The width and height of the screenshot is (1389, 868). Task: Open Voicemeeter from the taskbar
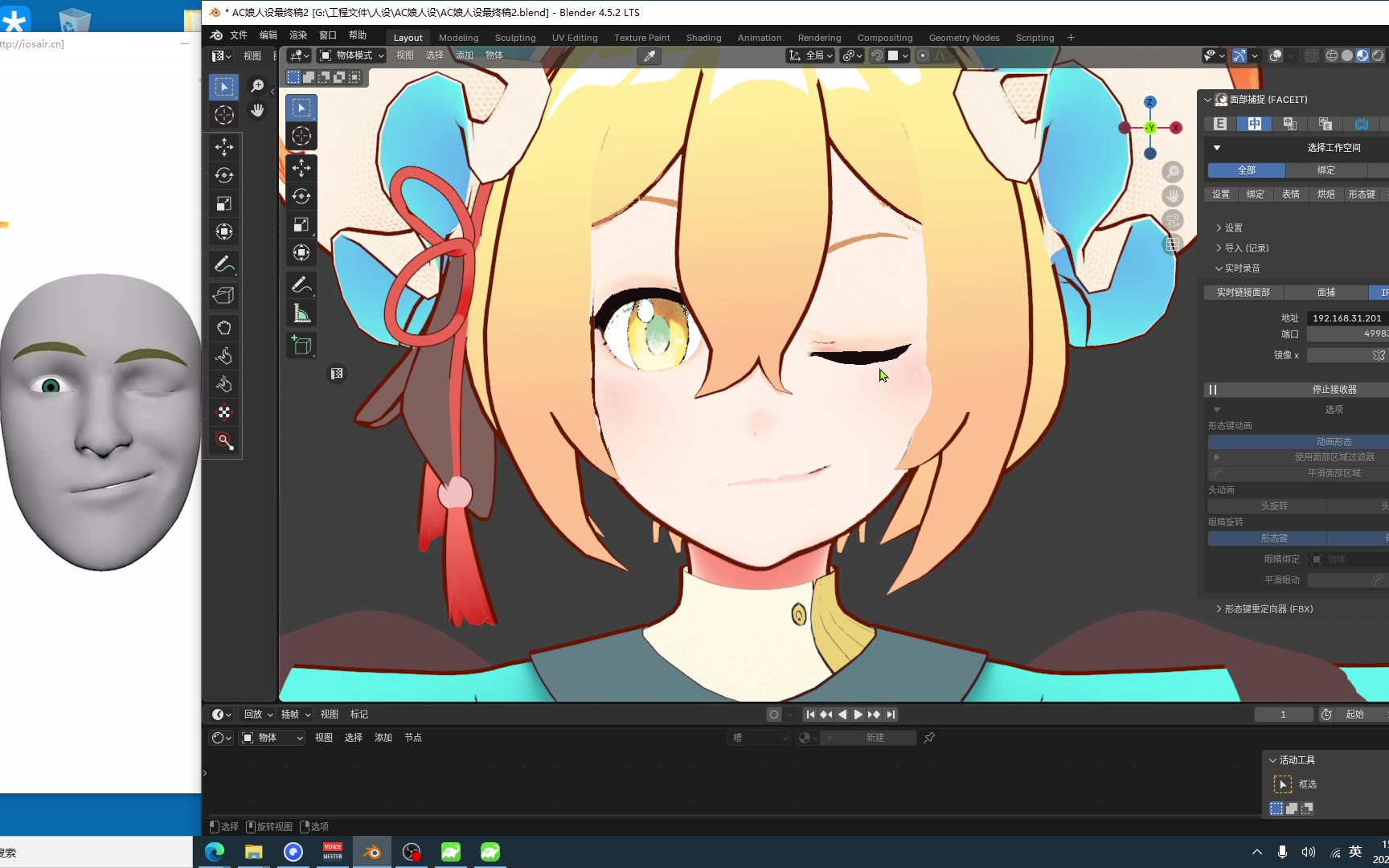point(333,852)
